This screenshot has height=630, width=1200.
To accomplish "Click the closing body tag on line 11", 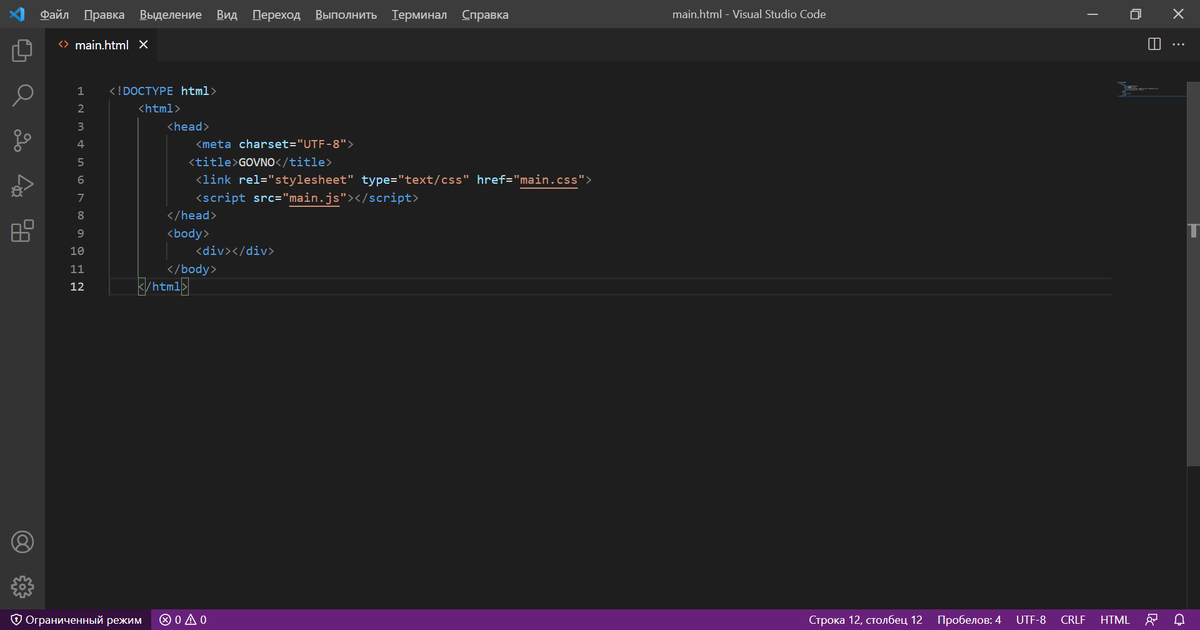I will point(192,269).
